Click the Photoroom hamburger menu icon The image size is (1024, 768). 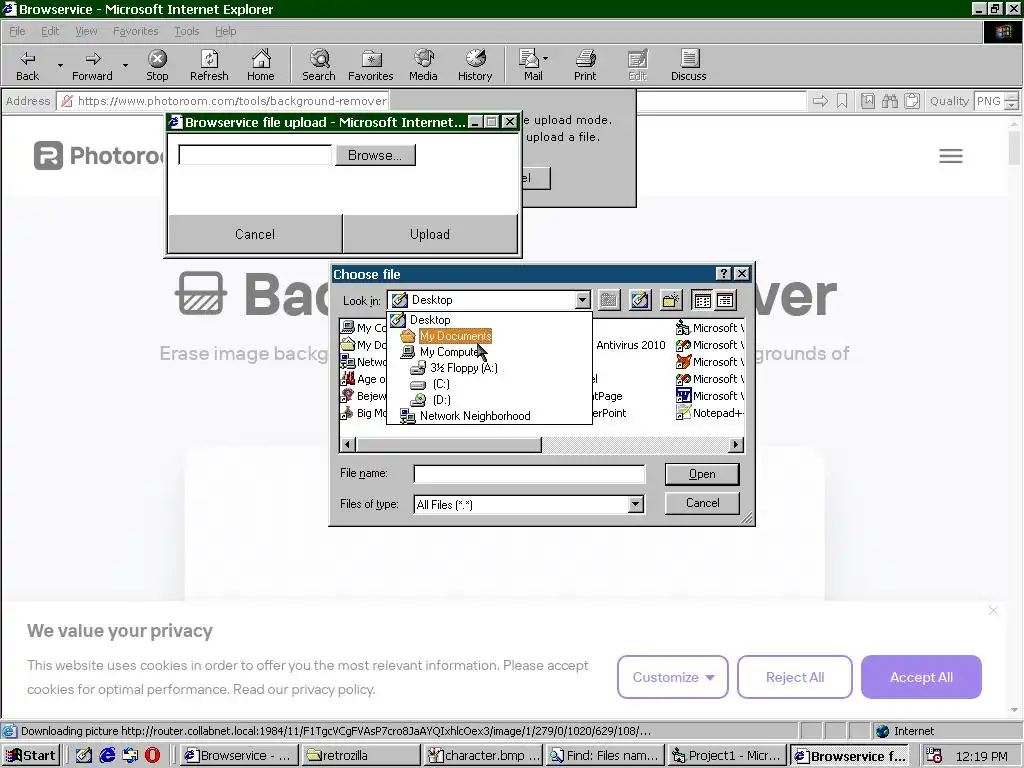951,156
